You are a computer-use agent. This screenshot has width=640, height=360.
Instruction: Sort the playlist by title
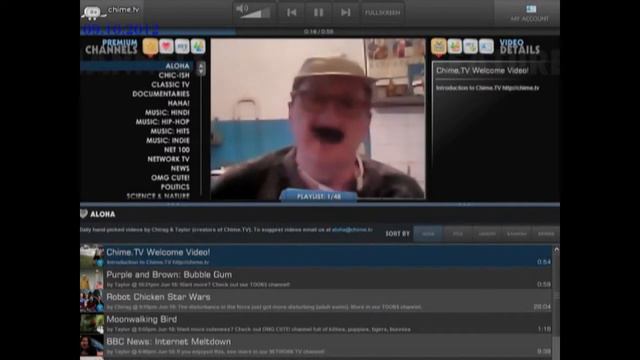(458, 234)
